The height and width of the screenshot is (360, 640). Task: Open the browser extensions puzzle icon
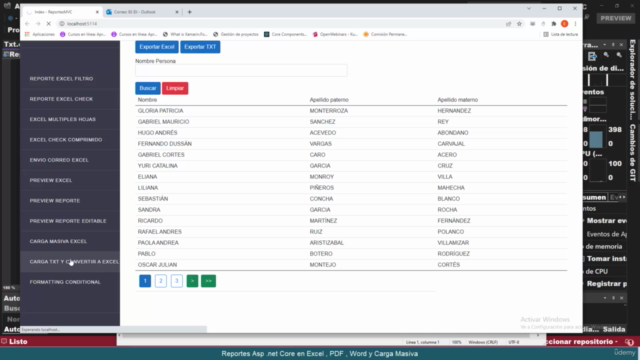coord(554,24)
